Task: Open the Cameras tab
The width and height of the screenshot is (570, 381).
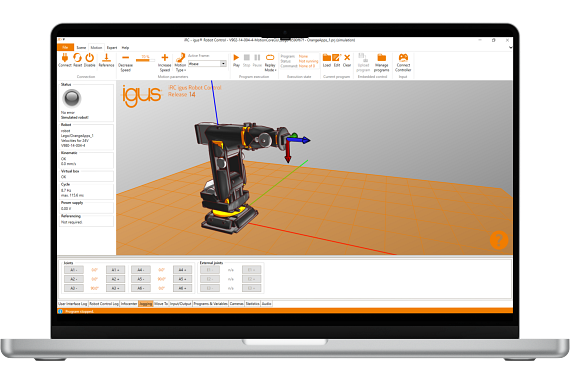Action: pos(236,304)
